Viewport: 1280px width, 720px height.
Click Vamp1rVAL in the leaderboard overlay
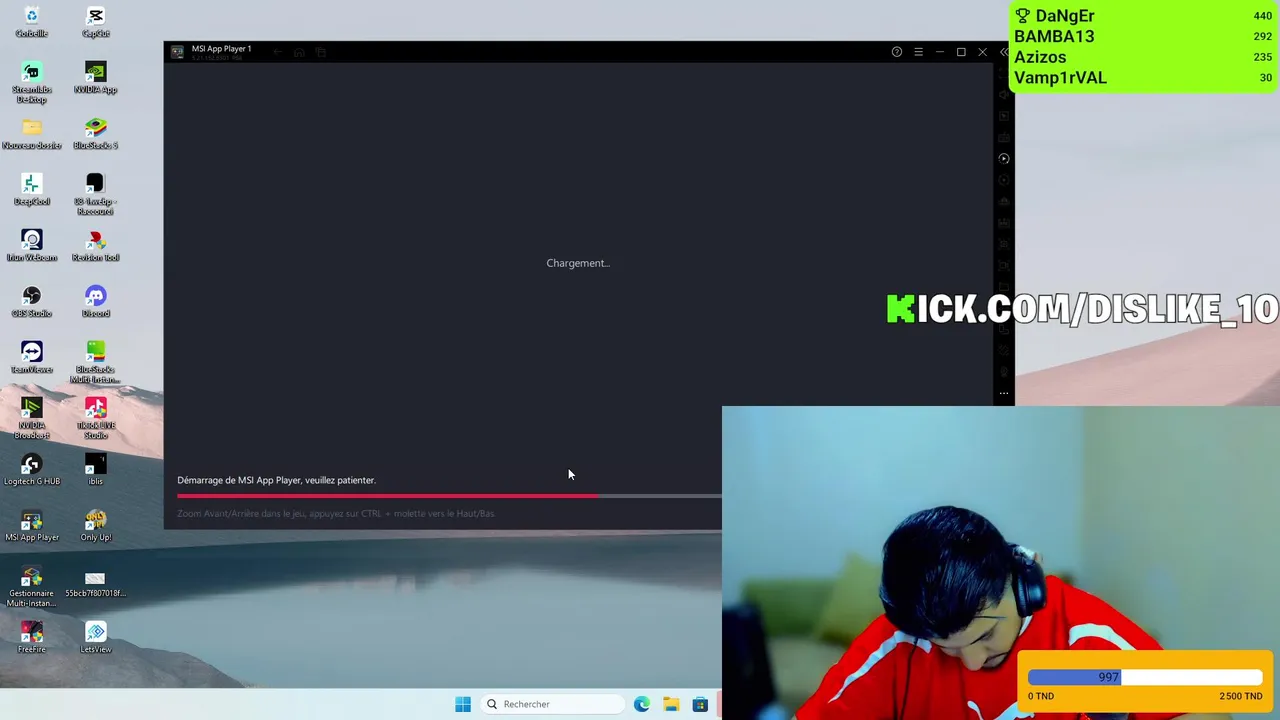point(1060,78)
